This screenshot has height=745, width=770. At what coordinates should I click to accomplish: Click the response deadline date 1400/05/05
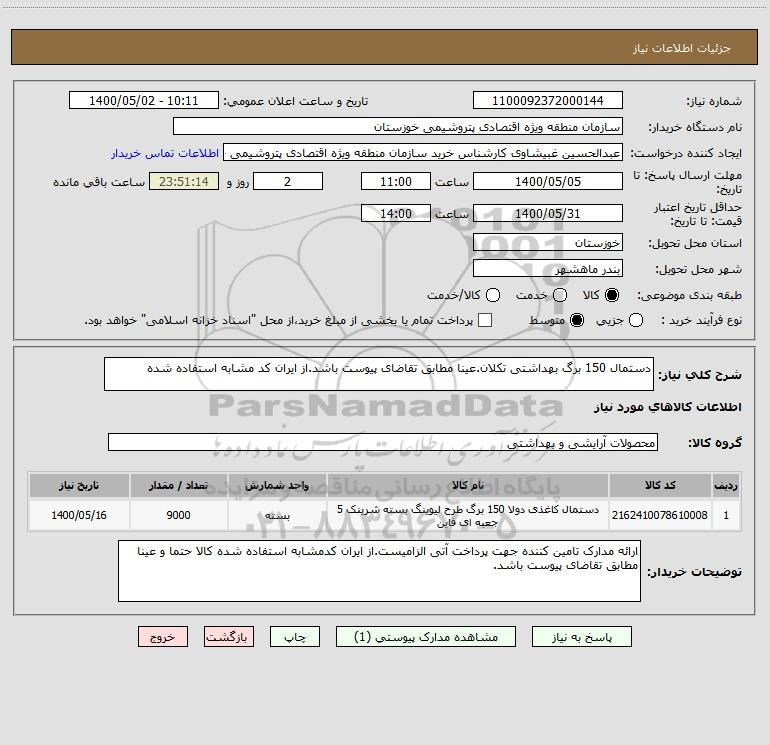(x=548, y=181)
